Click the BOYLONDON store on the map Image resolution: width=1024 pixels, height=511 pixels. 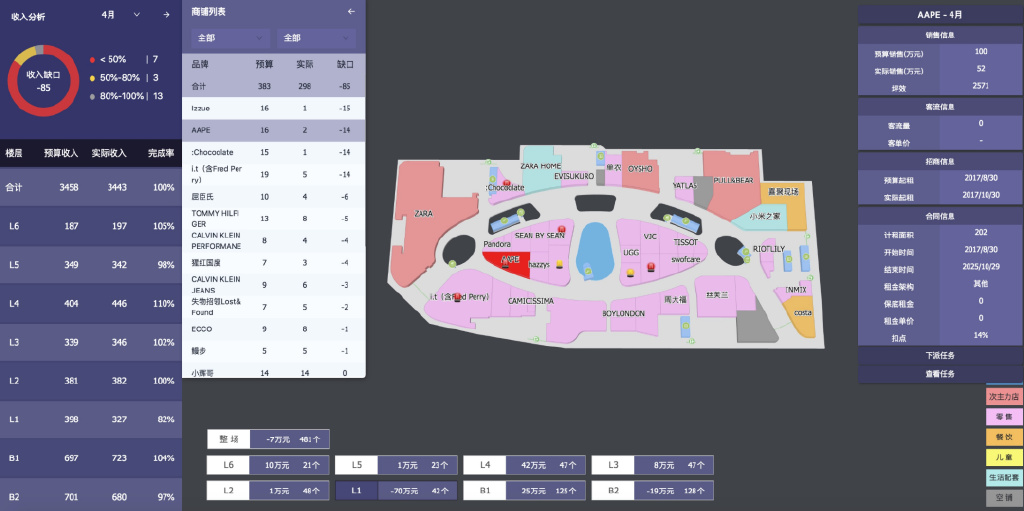[x=623, y=314]
